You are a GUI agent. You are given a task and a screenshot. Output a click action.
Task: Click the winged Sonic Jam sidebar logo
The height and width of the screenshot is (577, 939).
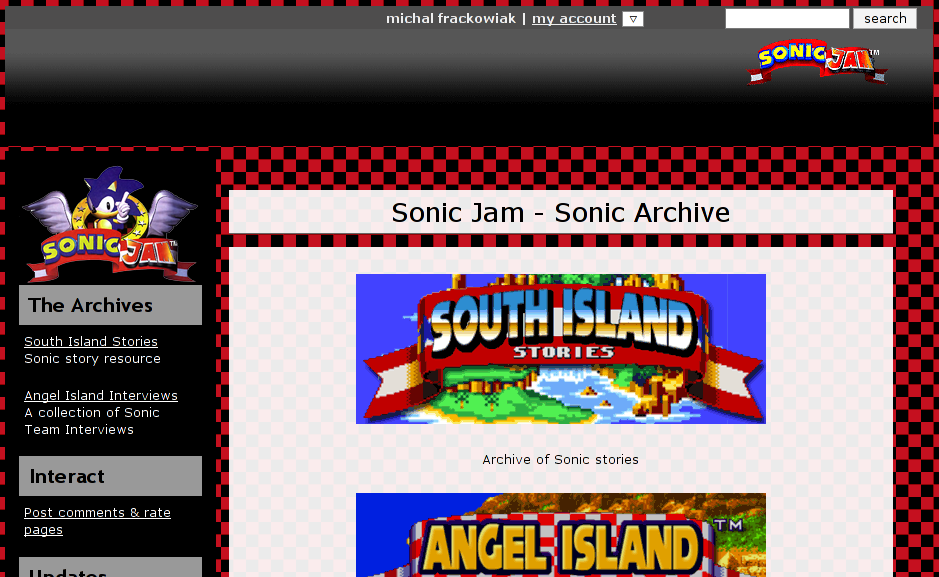[x=110, y=224]
